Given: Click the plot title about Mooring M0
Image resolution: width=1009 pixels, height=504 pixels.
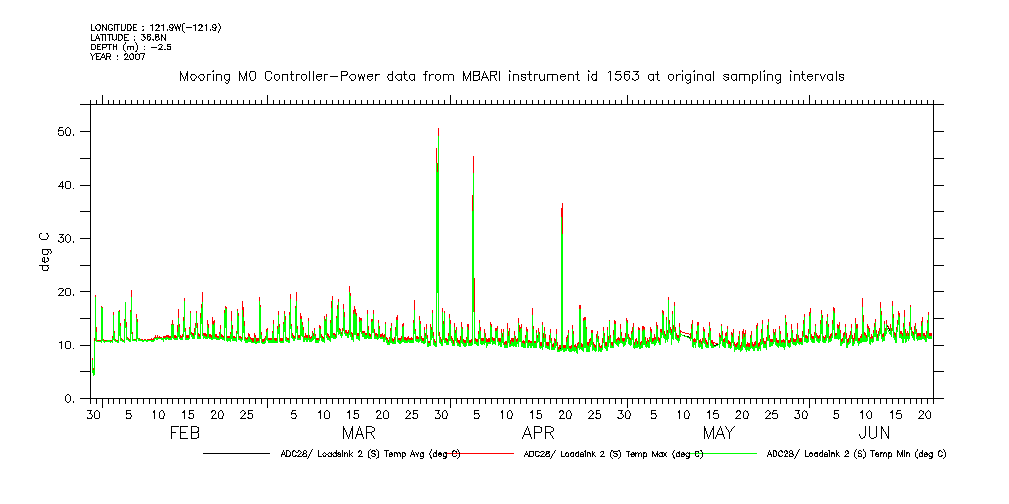Looking at the screenshot, I should pyautogui.click(x=511, y=76).
